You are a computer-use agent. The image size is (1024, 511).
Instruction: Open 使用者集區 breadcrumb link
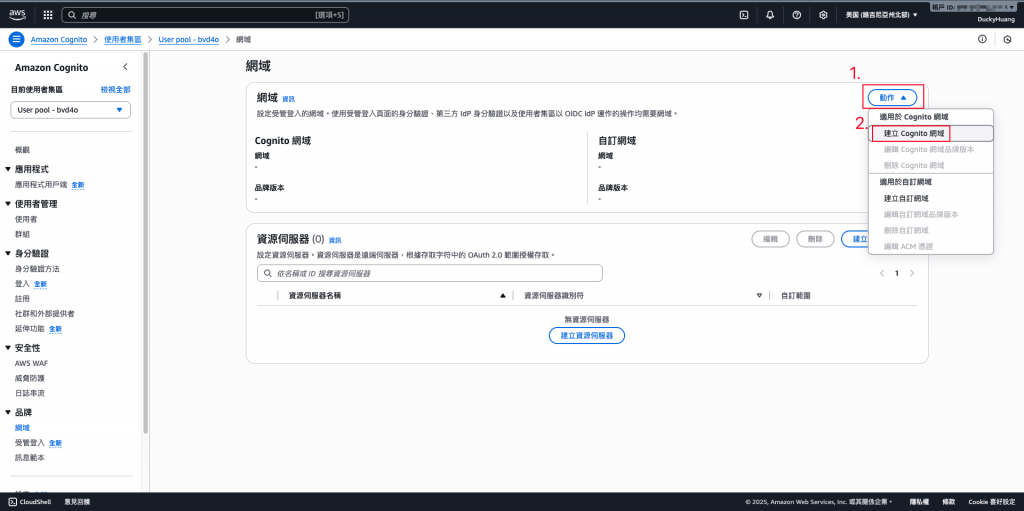(123, 39)
